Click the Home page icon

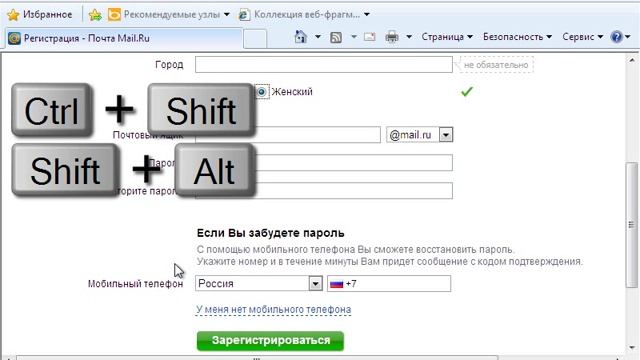tap(300, 37)
